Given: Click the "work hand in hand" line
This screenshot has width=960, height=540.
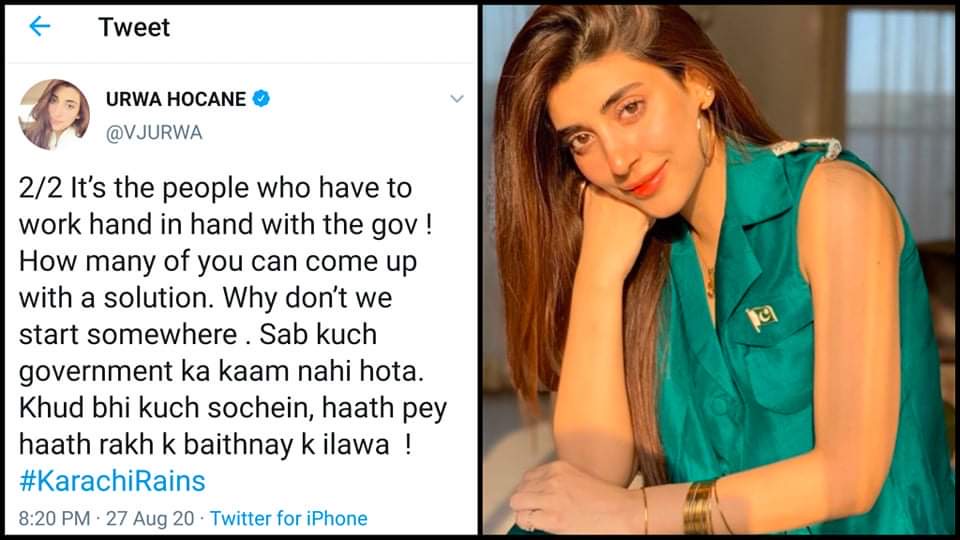Looking at the screenshot, I should click(225, 225).
